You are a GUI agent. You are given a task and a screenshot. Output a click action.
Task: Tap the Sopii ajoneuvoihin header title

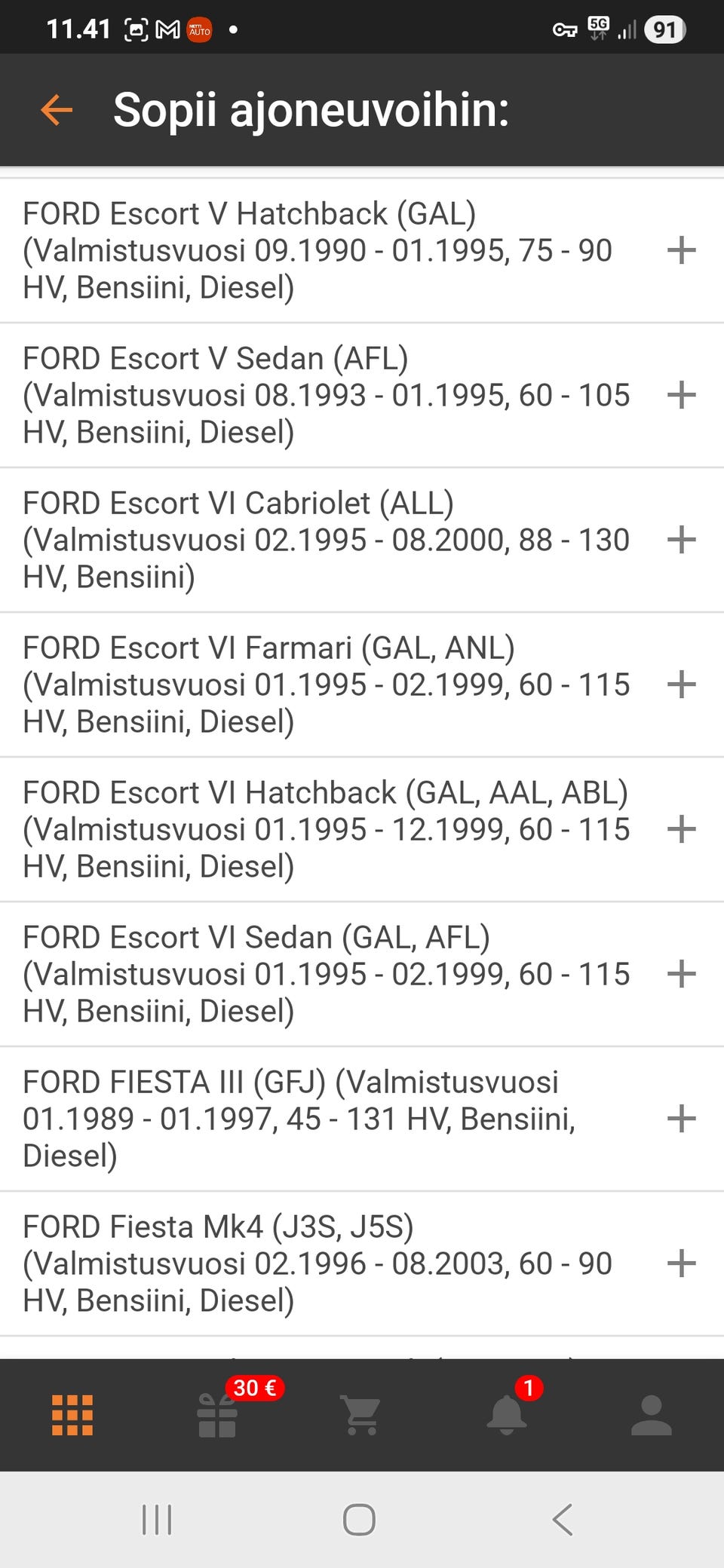[x=311, y=110]
